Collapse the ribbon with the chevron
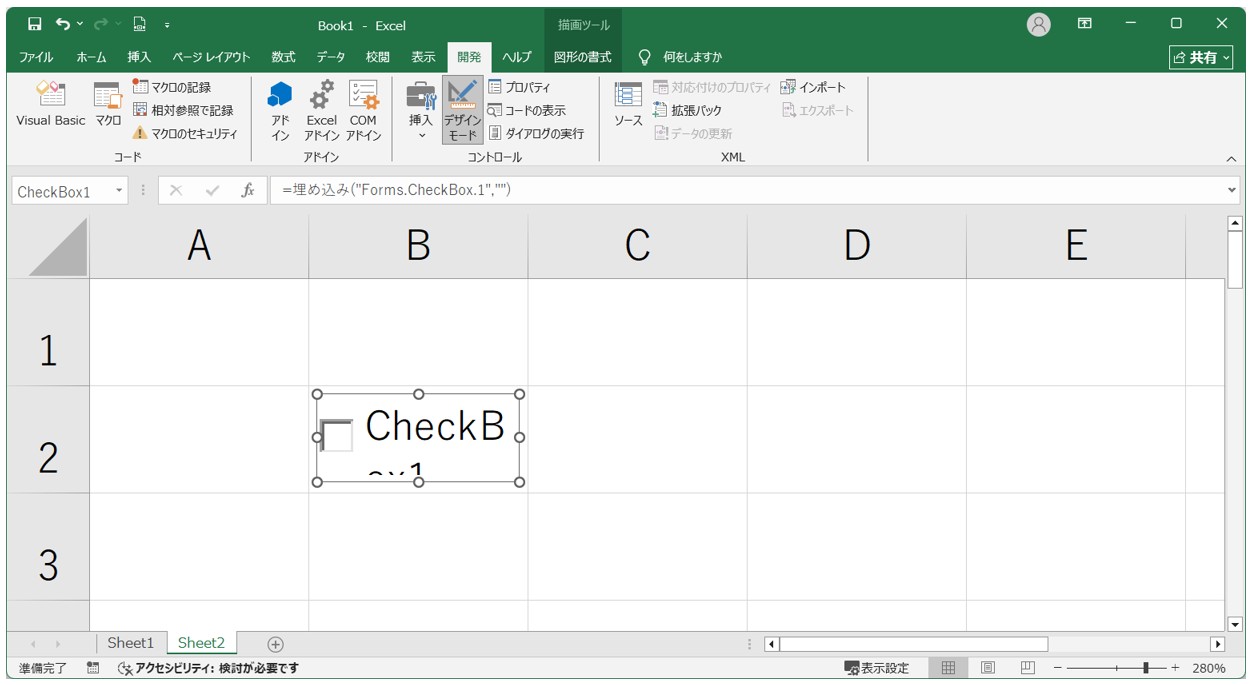This screenshot has height=685, width=1253. pyautogui.click(x=1231, y=158)
